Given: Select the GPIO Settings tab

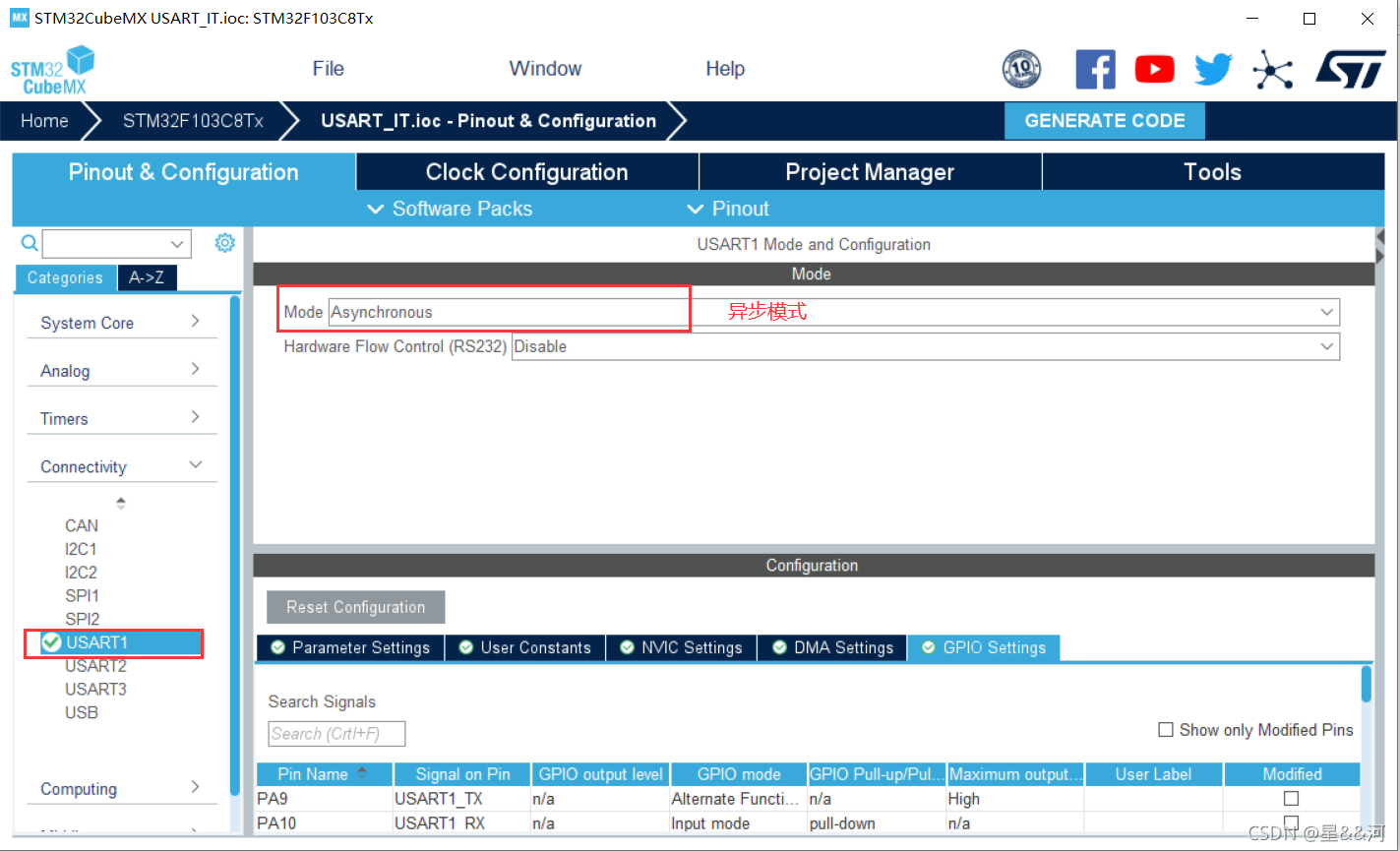Looking at the screenshot, I should pyautogui.click(x=984, y=647).
